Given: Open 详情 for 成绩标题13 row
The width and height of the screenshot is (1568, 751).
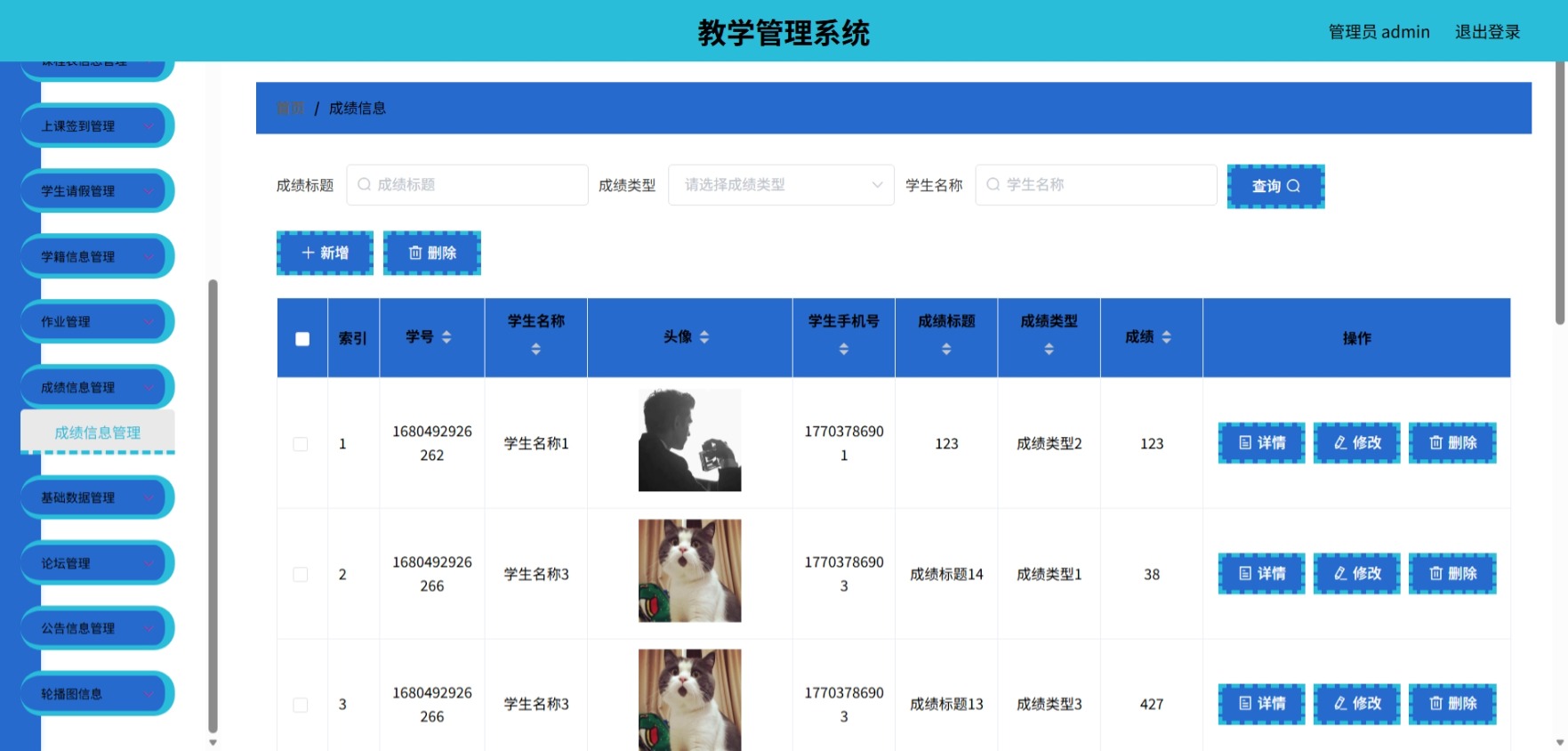Looking at the screenshot, I should pos(1261,704).
